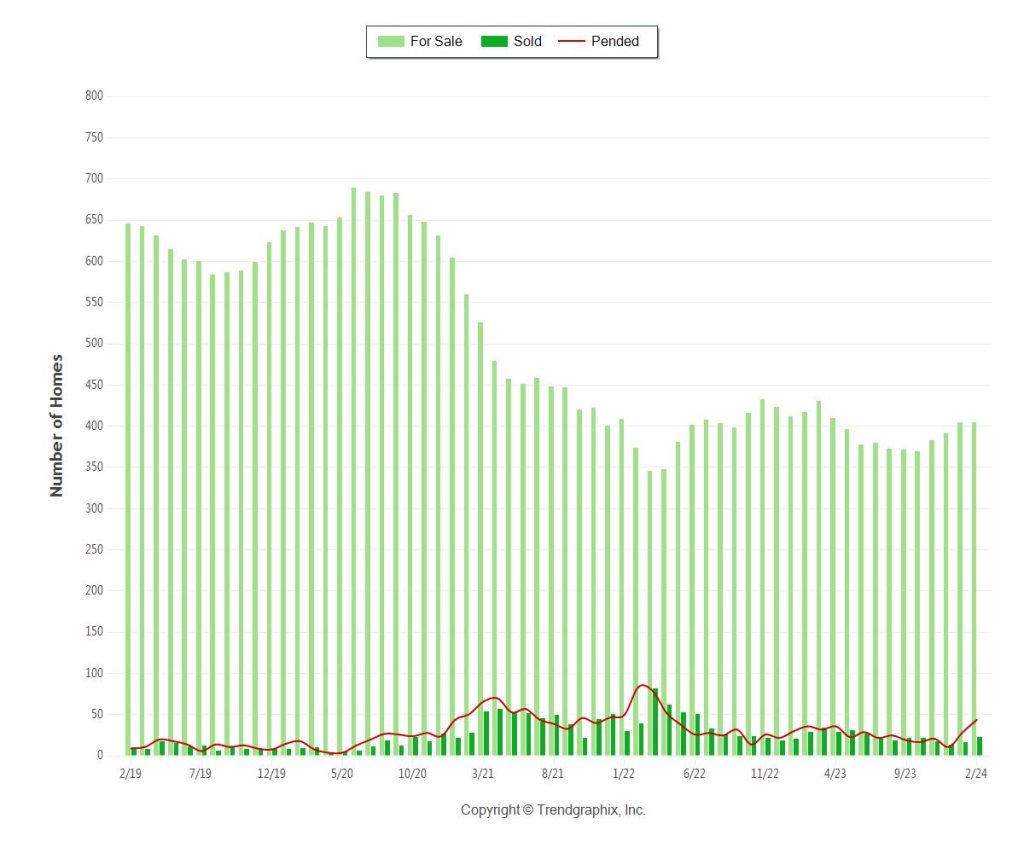The image size is (1024, 853).
Task: Click the first For Sale bar at 2/19
Action: pyautogui.click(x=128, y=489)
